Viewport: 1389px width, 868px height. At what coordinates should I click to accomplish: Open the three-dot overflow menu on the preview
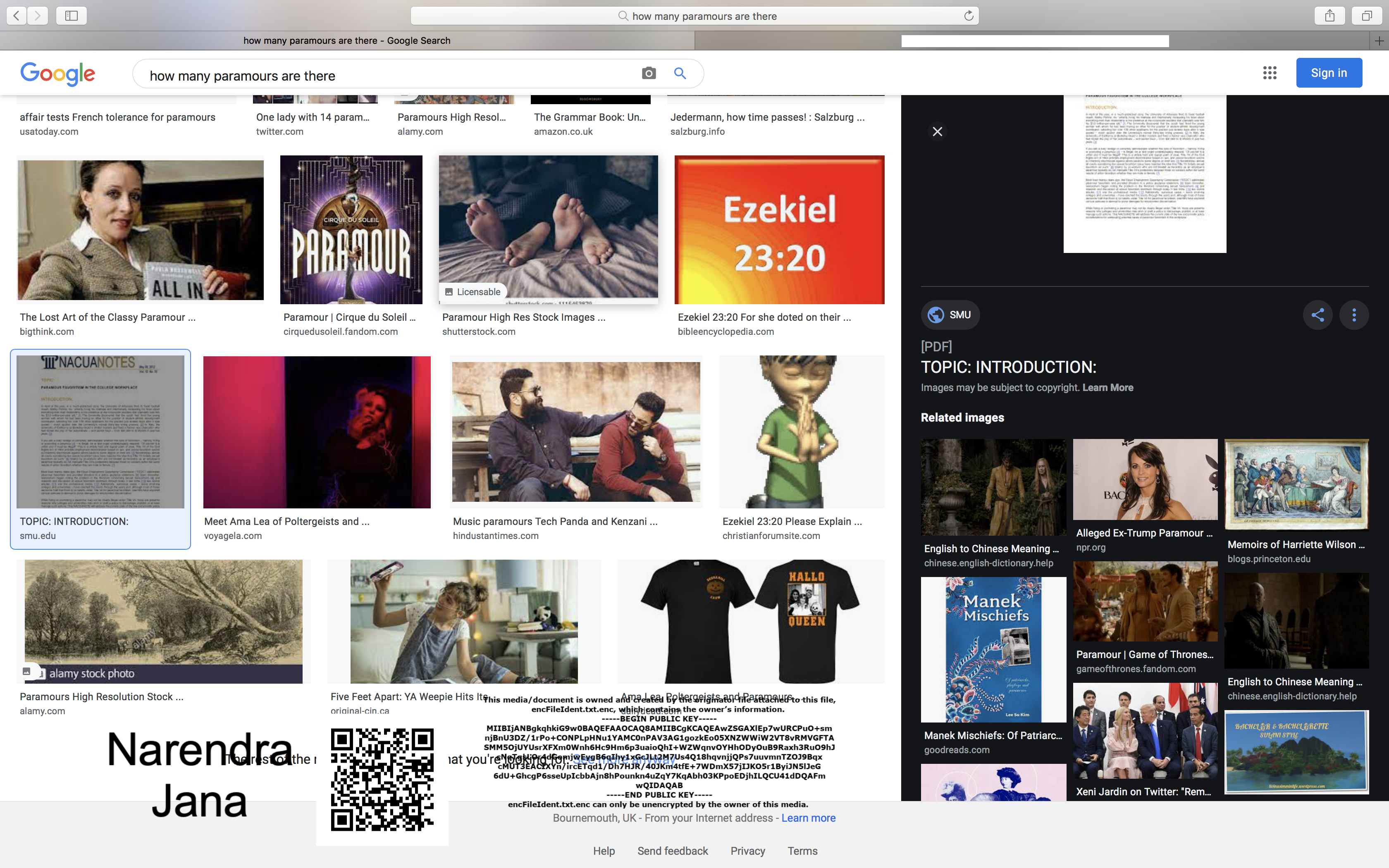tap(1354, 315)
